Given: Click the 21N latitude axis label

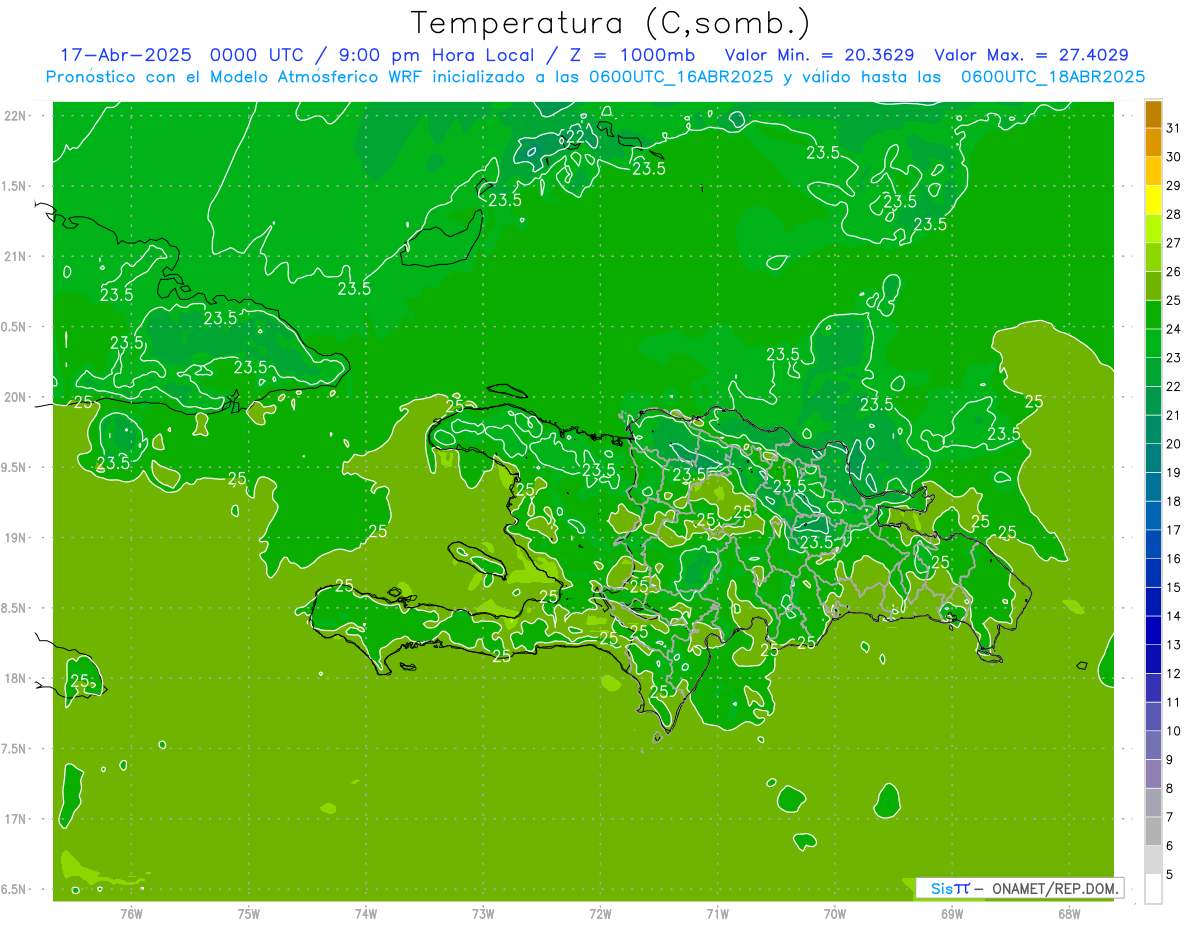Looking at the screenshot, I should [15, 256].
